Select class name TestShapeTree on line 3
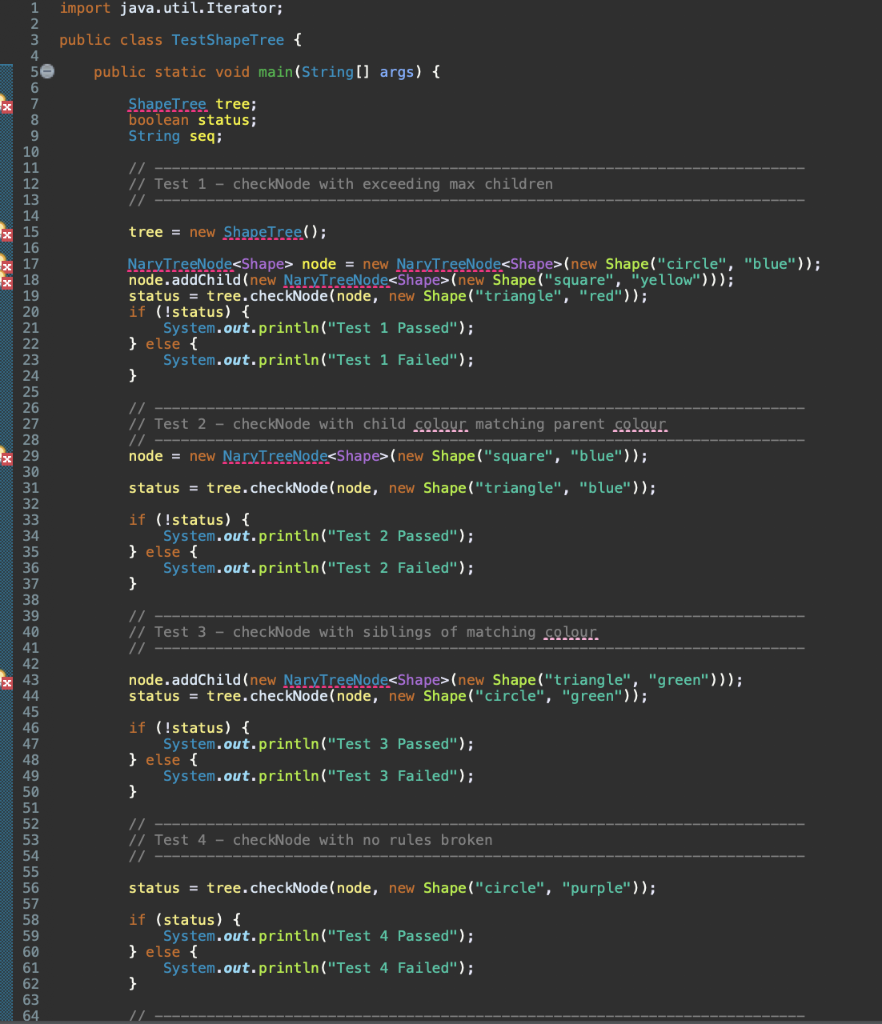This screenshot has height=1024, width=882. 228,40
